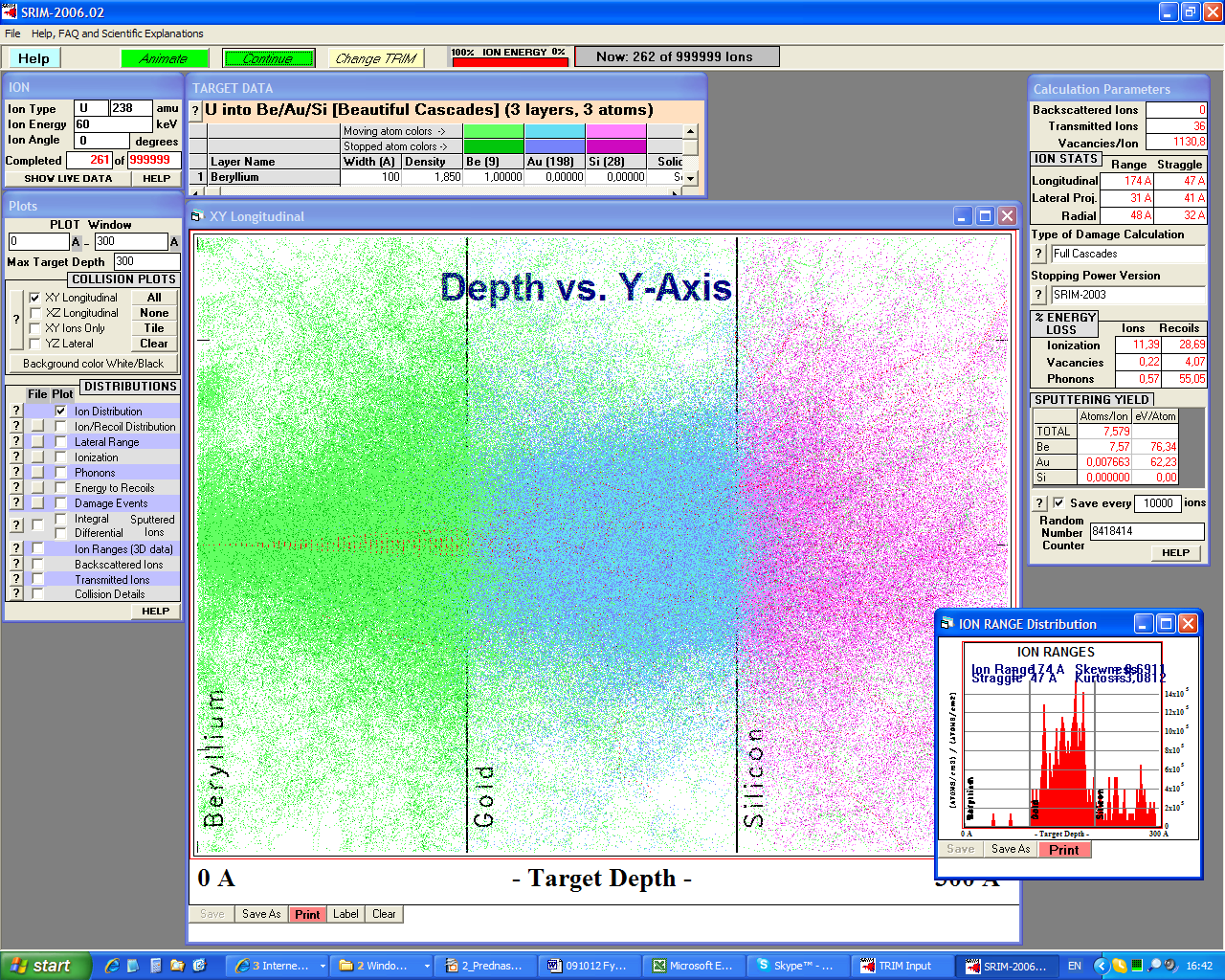Click the red ION ENERGY progress bar
1225x980 pixels.
coord(510,62)
